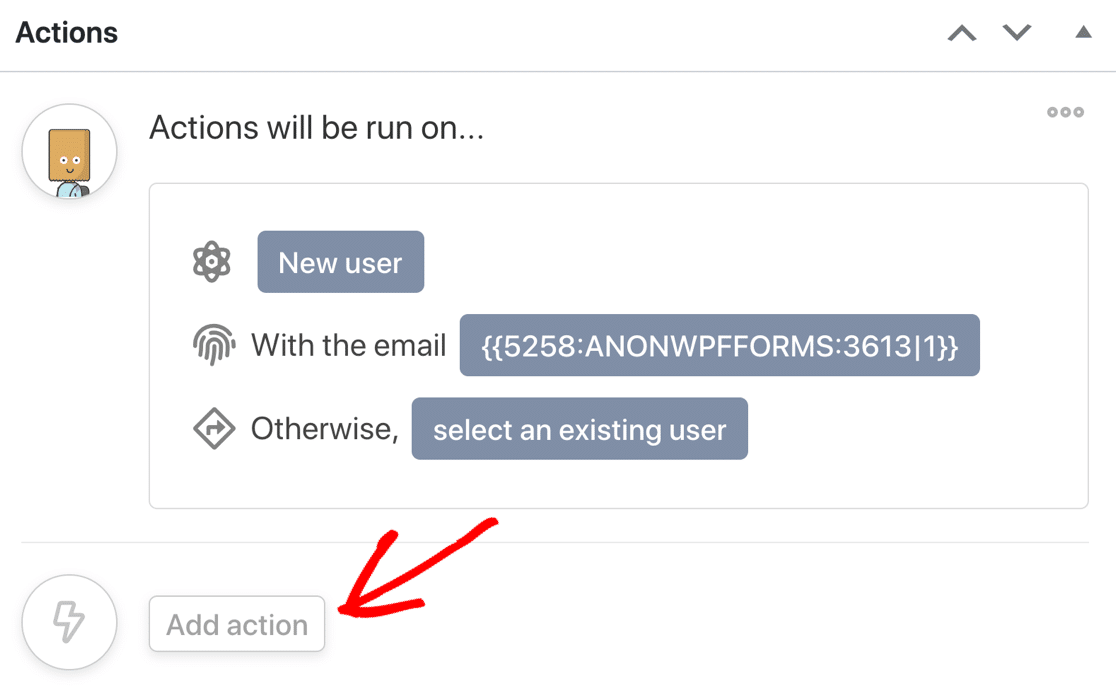The image size is (1116, 696).
Task: Select the New user option
Action: pyautogui.click(x=340, y=262)
